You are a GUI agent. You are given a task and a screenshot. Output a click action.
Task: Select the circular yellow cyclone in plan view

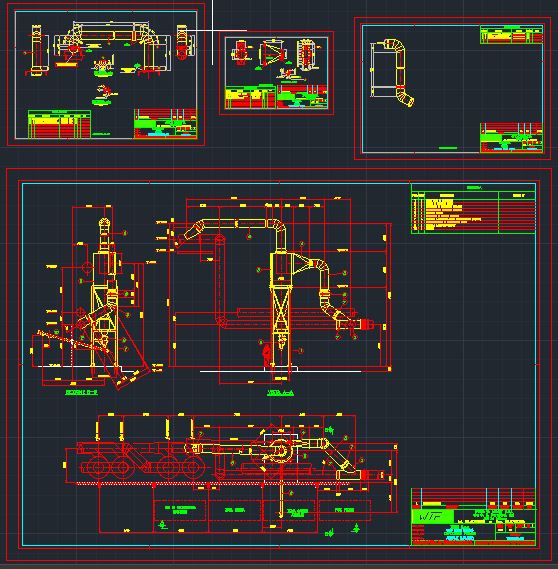tap(280, 450)
